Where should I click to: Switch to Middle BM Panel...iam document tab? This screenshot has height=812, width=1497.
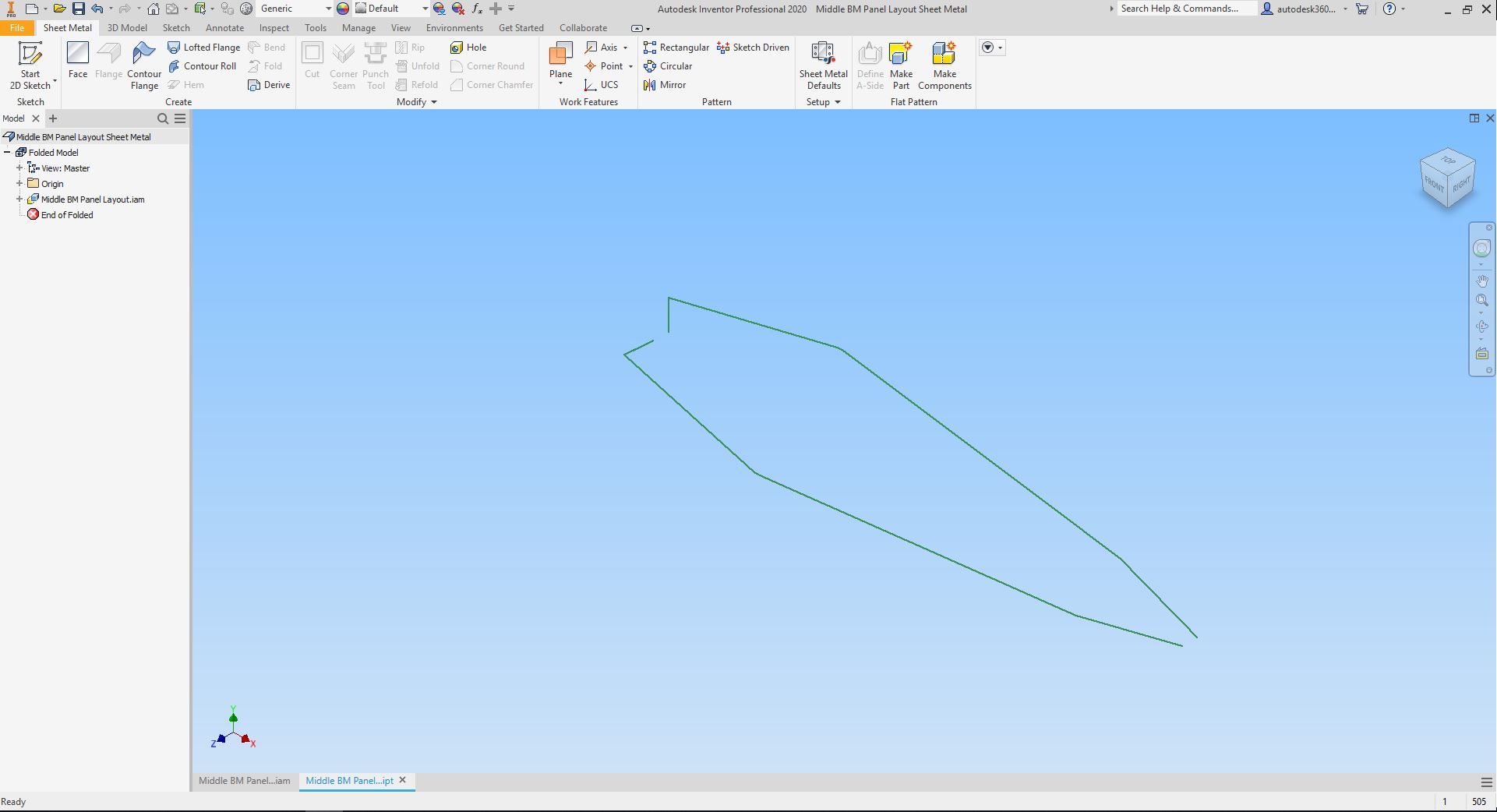[x=245, y=781]
